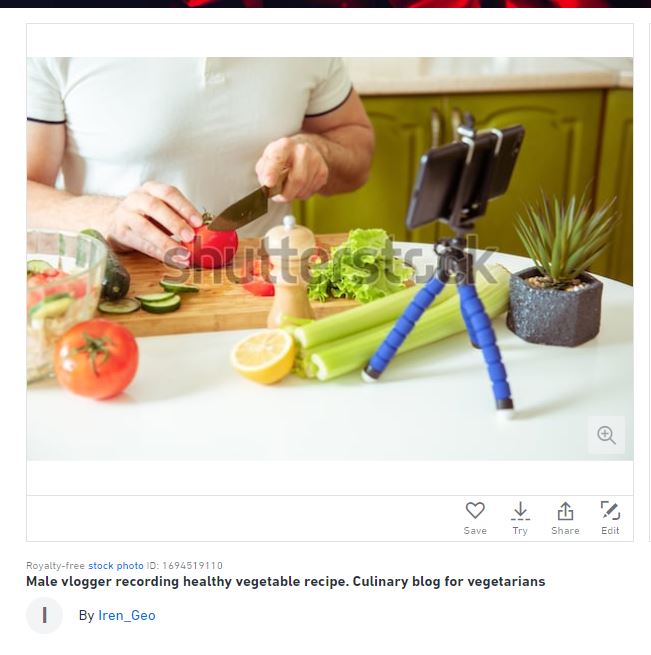Click the Try download arrow icon
The height and width of the screenshot is (655, 651).
click(520, 511)
